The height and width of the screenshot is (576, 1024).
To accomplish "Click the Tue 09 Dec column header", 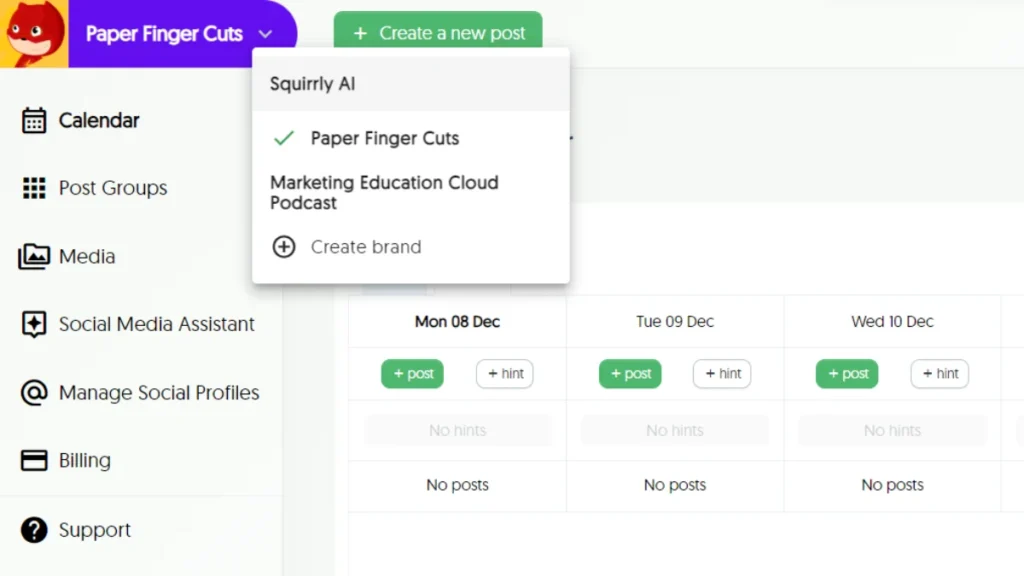I will click(675, 322).
